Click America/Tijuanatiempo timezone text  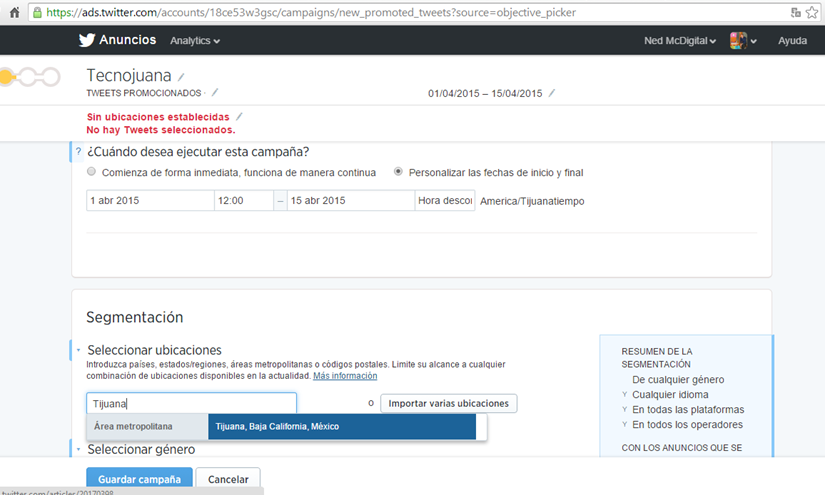coord(532,201)
